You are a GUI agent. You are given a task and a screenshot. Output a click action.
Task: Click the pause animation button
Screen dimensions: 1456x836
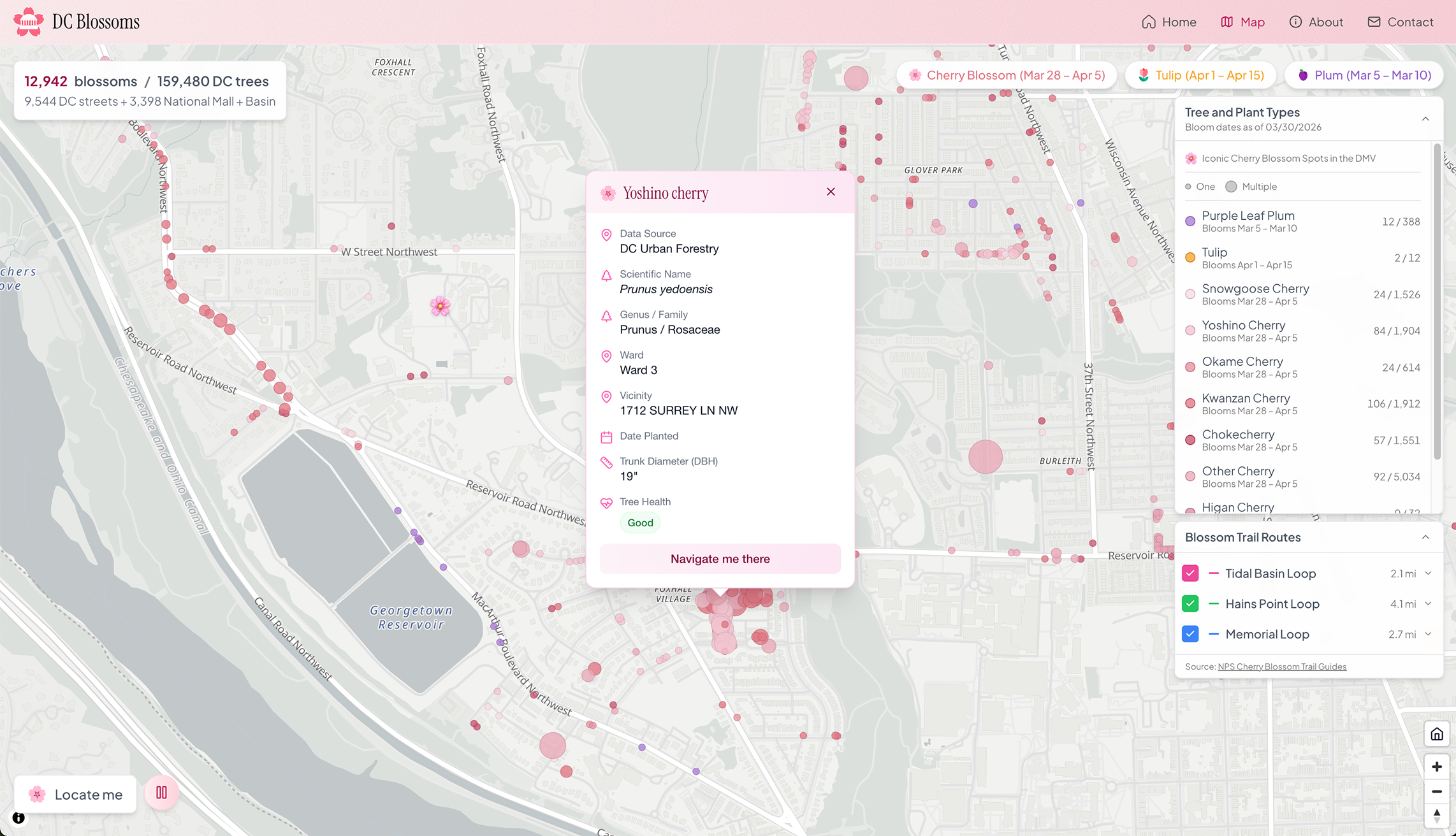point(161,793)
